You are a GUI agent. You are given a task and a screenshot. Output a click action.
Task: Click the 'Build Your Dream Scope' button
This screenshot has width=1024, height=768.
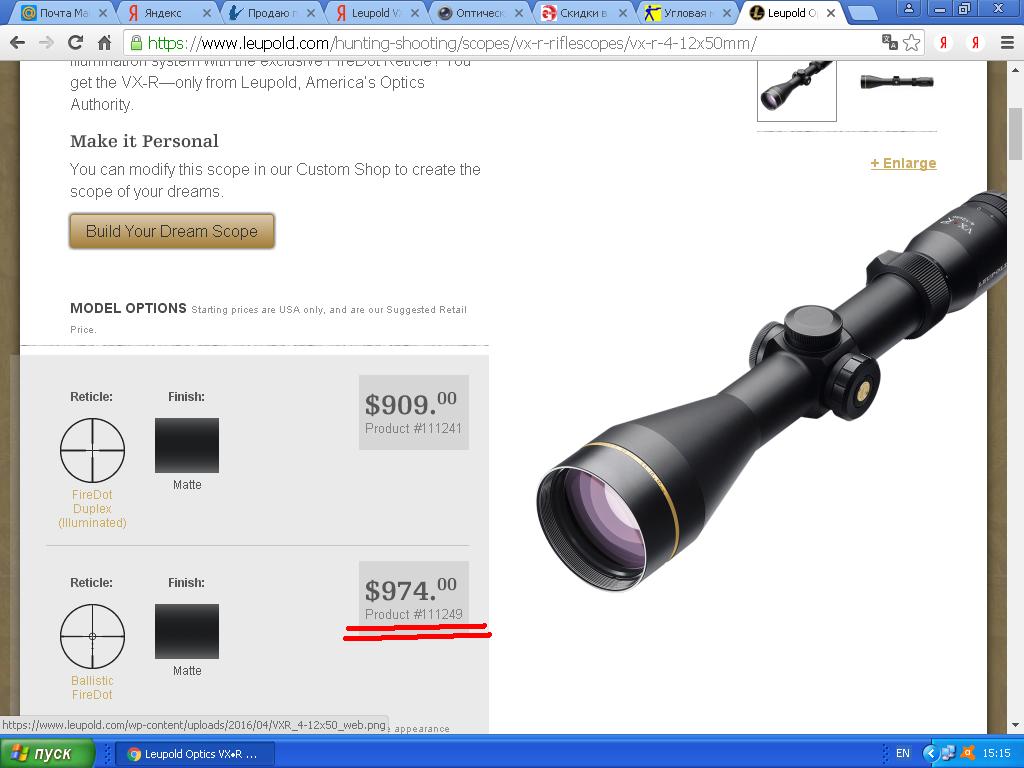coord(172,231)
